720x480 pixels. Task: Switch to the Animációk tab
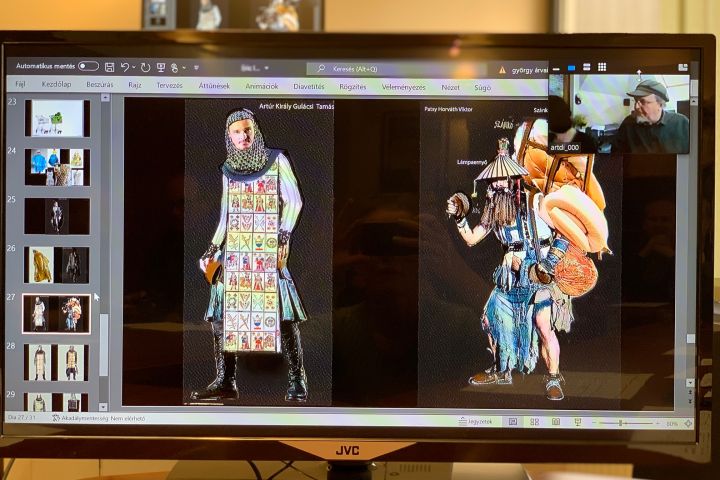pos(262,86)
